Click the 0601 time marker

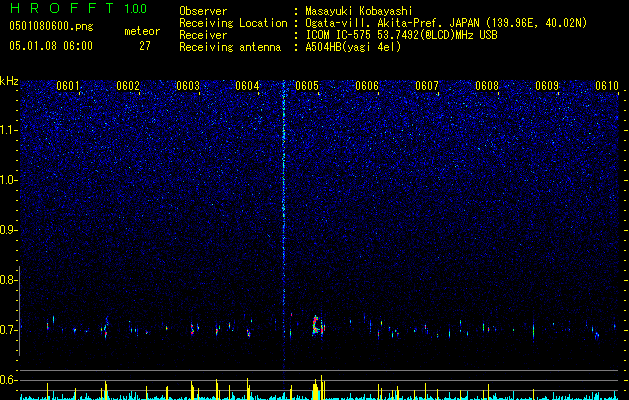67,86
